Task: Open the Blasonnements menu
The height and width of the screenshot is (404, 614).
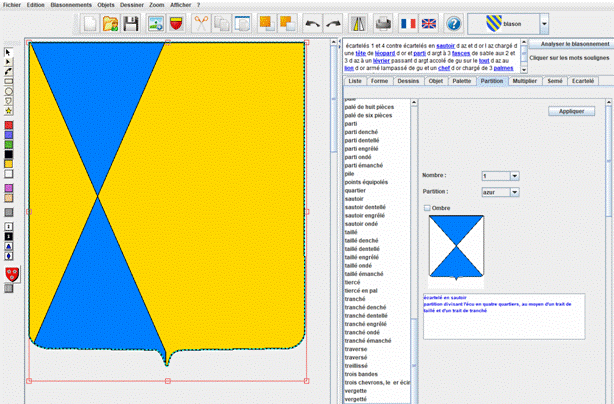Action: [x=71, y=5]
